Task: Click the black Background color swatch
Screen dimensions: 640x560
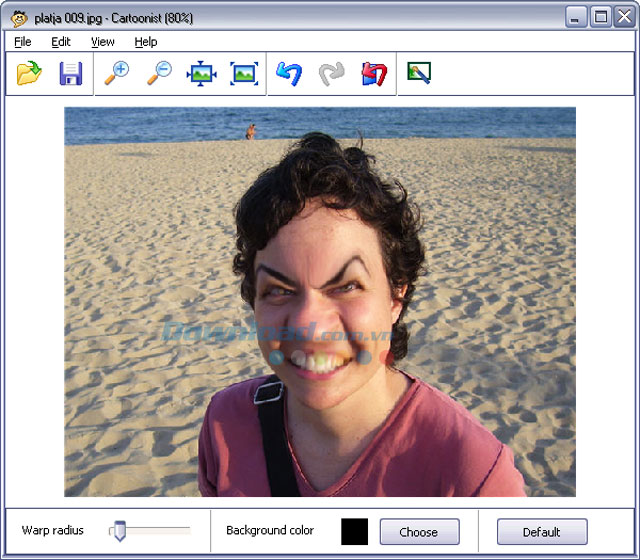Action: point(354,531)
